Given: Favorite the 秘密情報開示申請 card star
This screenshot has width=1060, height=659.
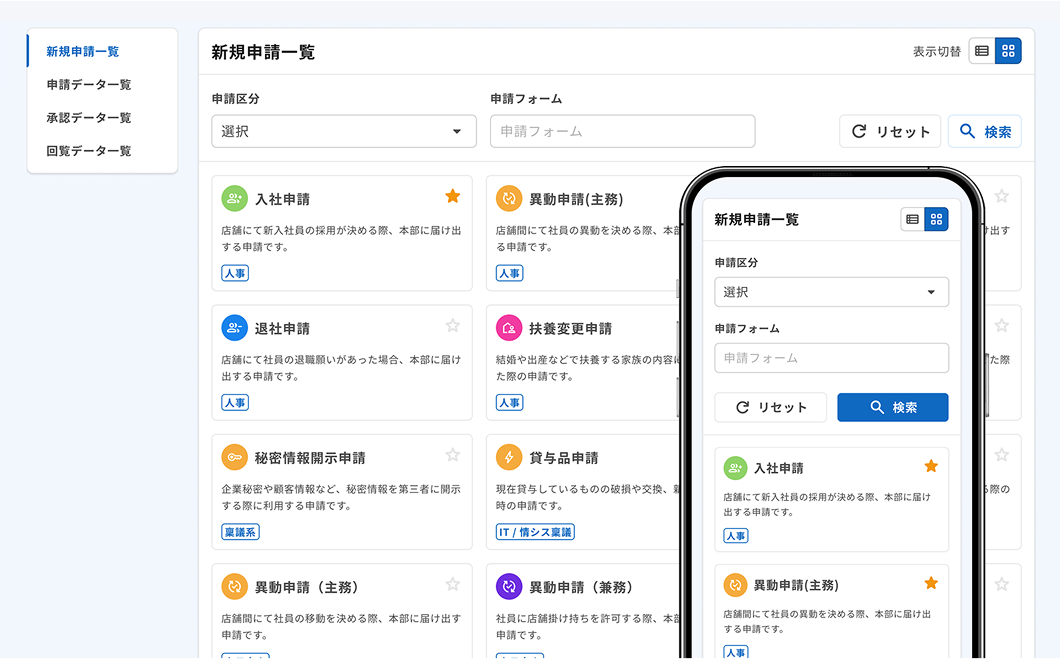Looking at the screenshot, I should click(452, 455).
